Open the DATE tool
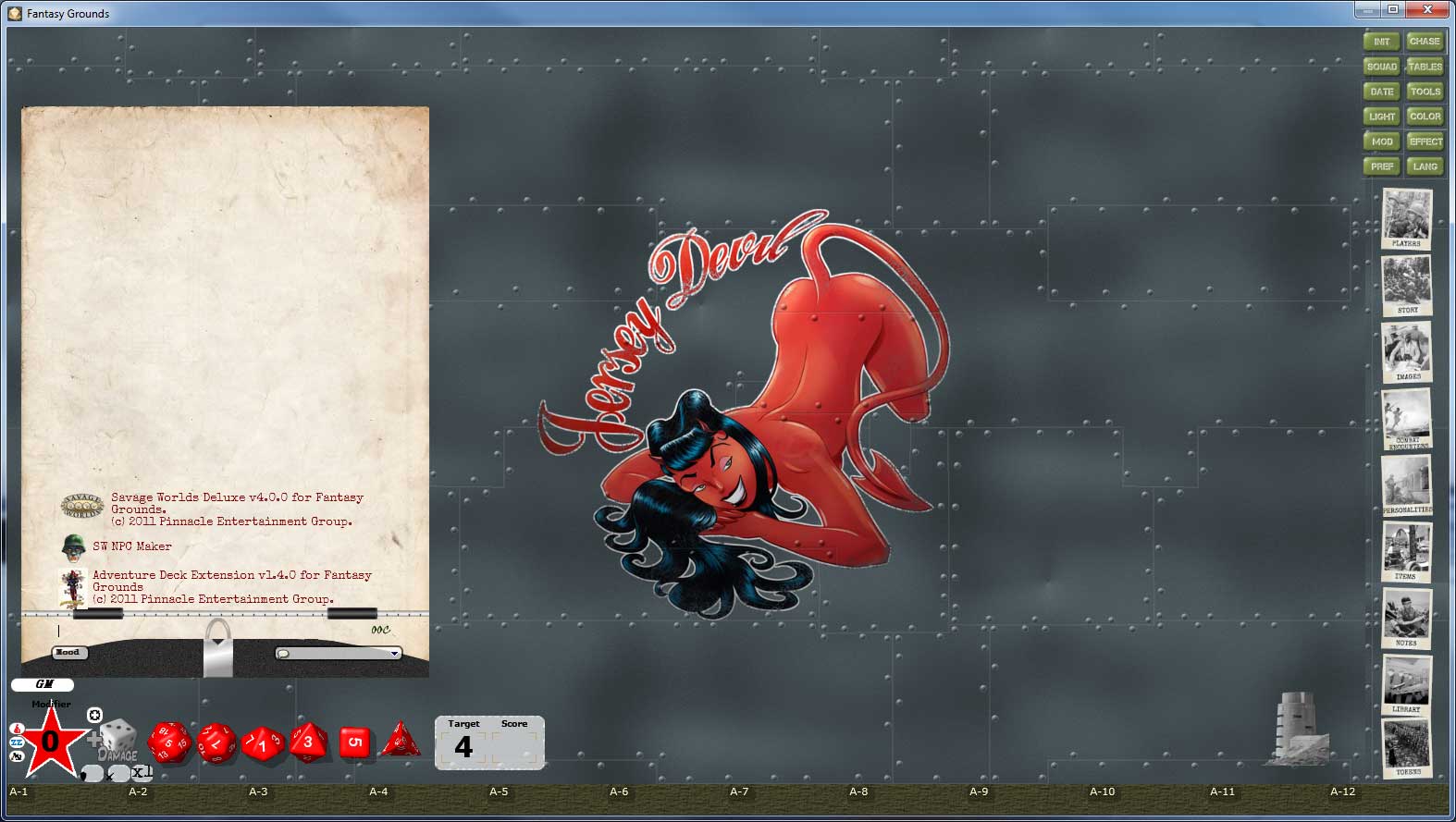 (1381, 92)
